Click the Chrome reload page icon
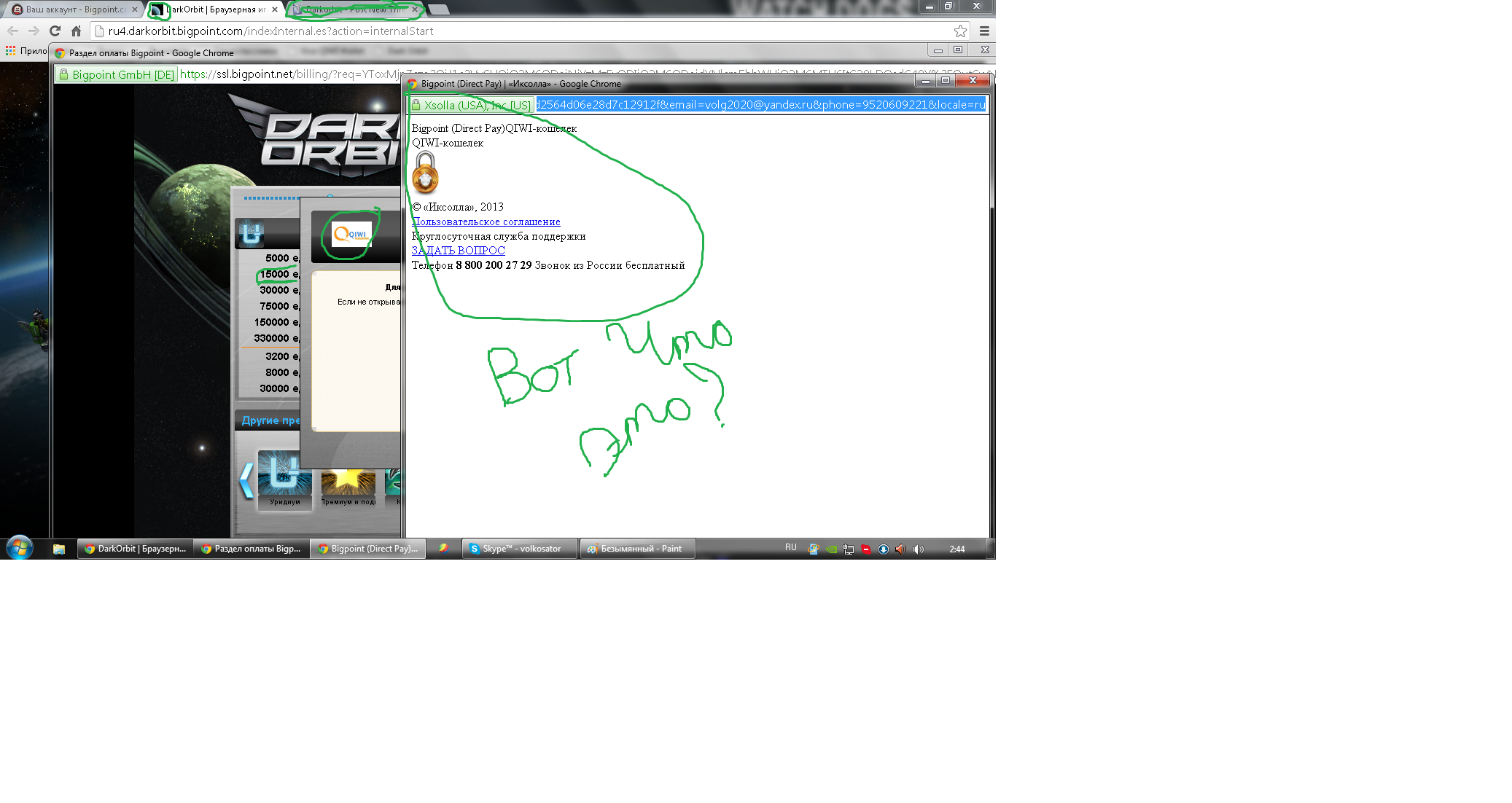 pos(55,31)
